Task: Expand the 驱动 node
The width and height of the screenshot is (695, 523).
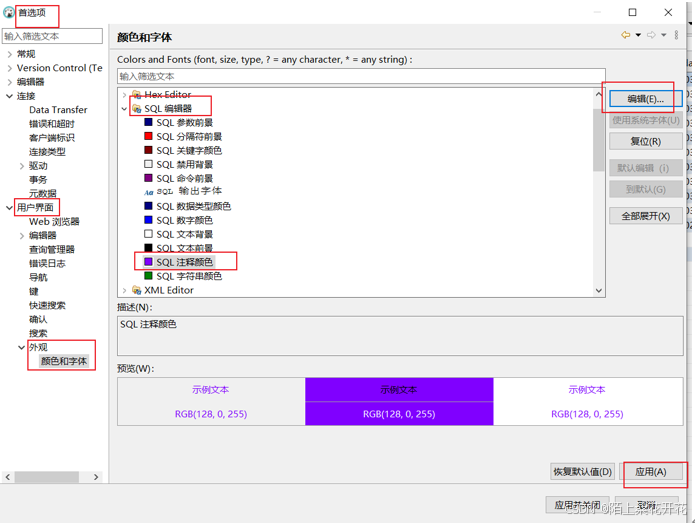Action: pyautogui.click(x=22, y=166)
